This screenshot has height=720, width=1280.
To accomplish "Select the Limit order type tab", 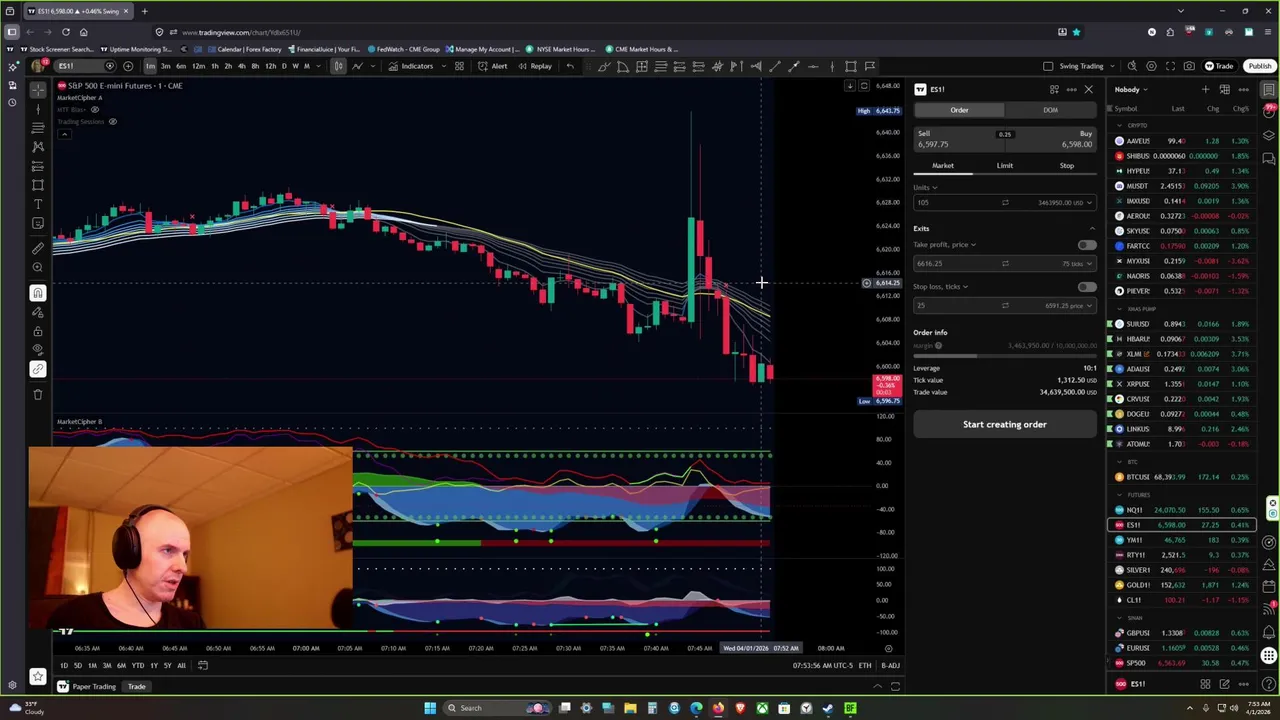I will click(1004, 166).
